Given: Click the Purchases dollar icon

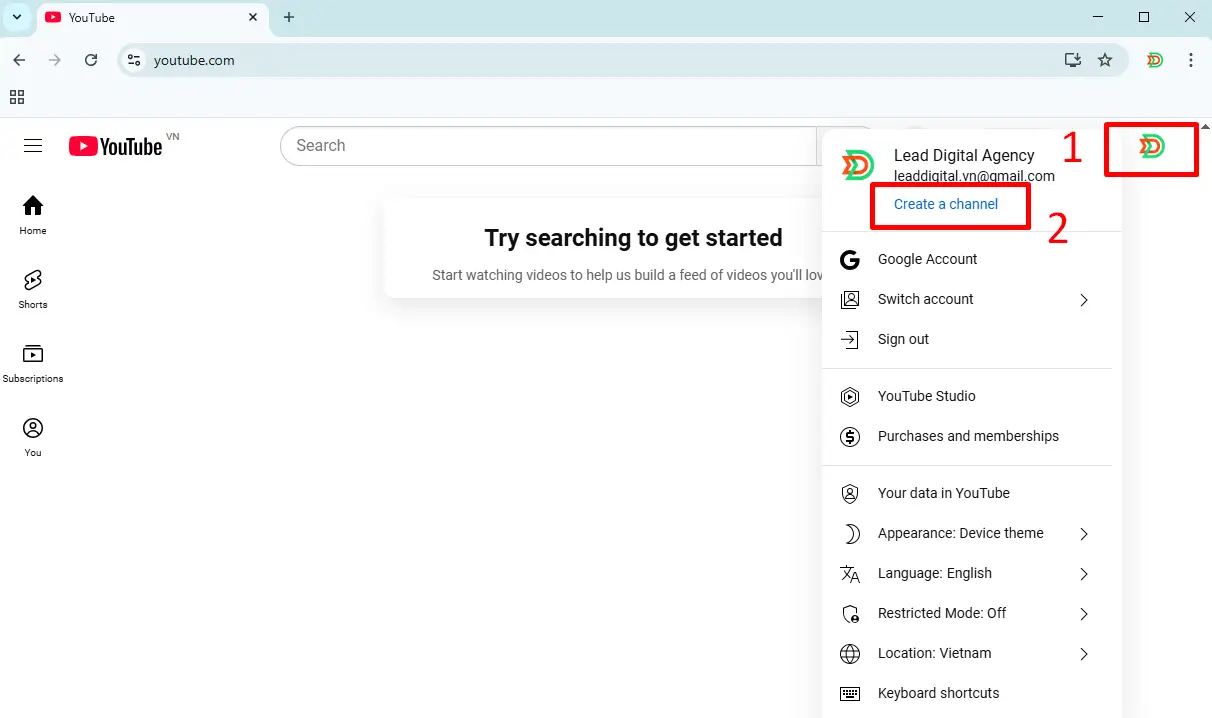Looking at the screenshot, I should pos(850,436).
